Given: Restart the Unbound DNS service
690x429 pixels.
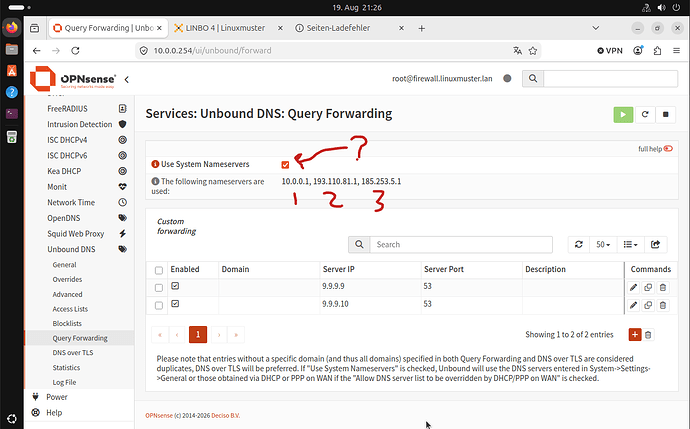Looking at the screenshot, I should tap(645, 114).
